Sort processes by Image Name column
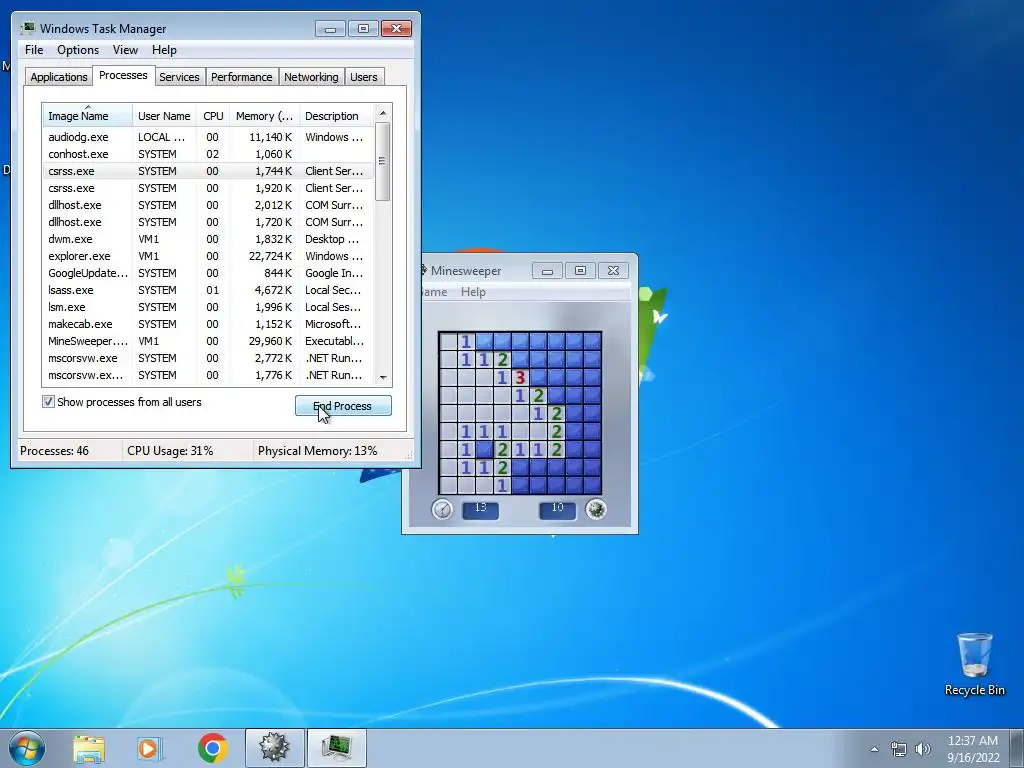The height and width of the screenshot is (768, 1024). [x=88, y=116]
